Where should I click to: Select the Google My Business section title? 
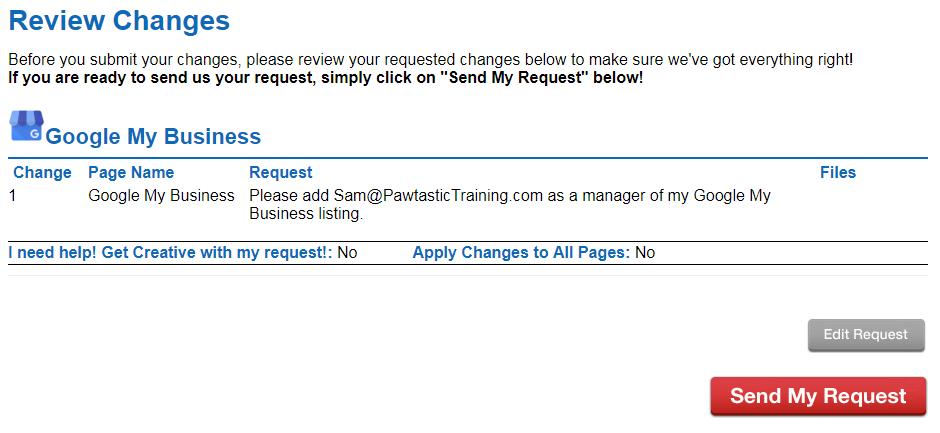[x=153, y=137]
